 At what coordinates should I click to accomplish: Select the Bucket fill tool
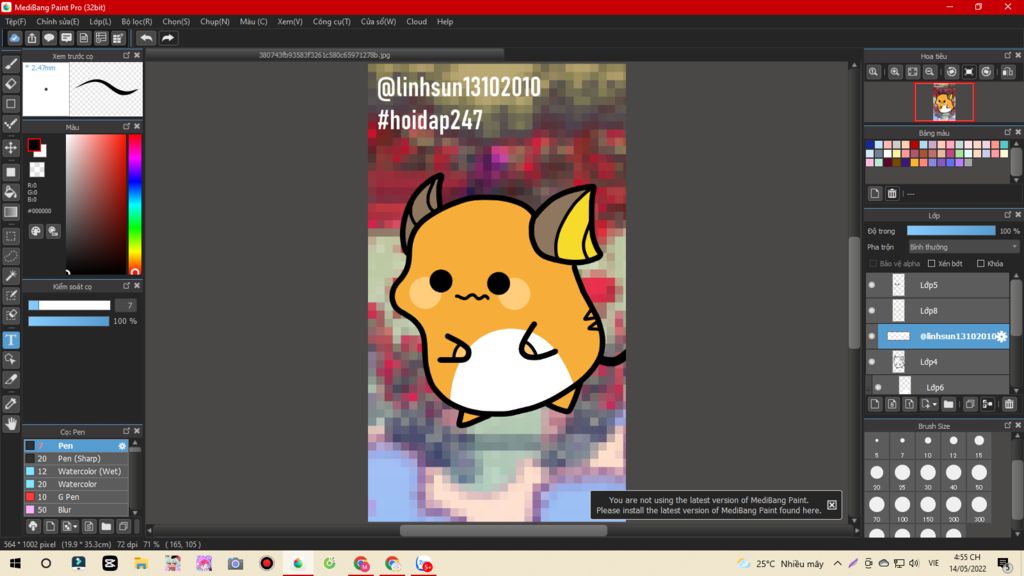(11, 192)
